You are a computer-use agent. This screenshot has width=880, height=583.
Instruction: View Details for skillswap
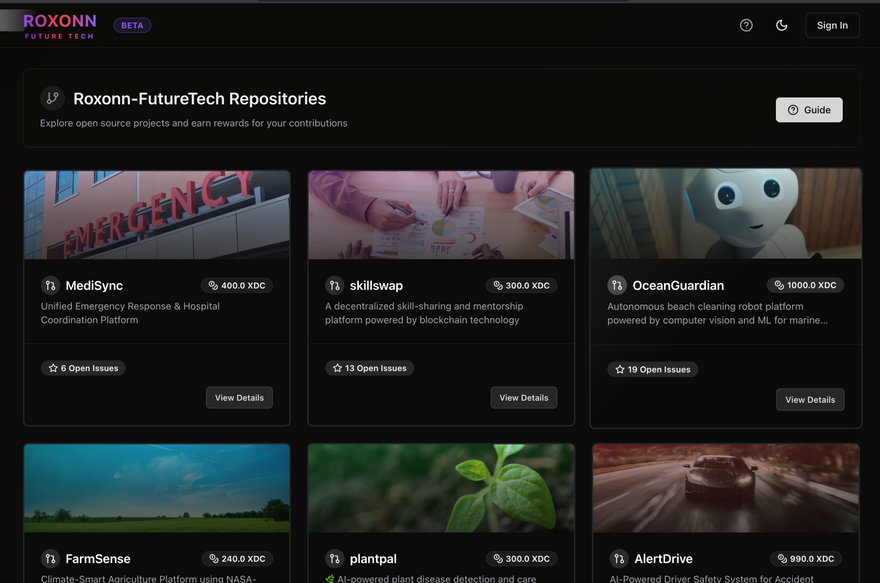click(524, 397)
